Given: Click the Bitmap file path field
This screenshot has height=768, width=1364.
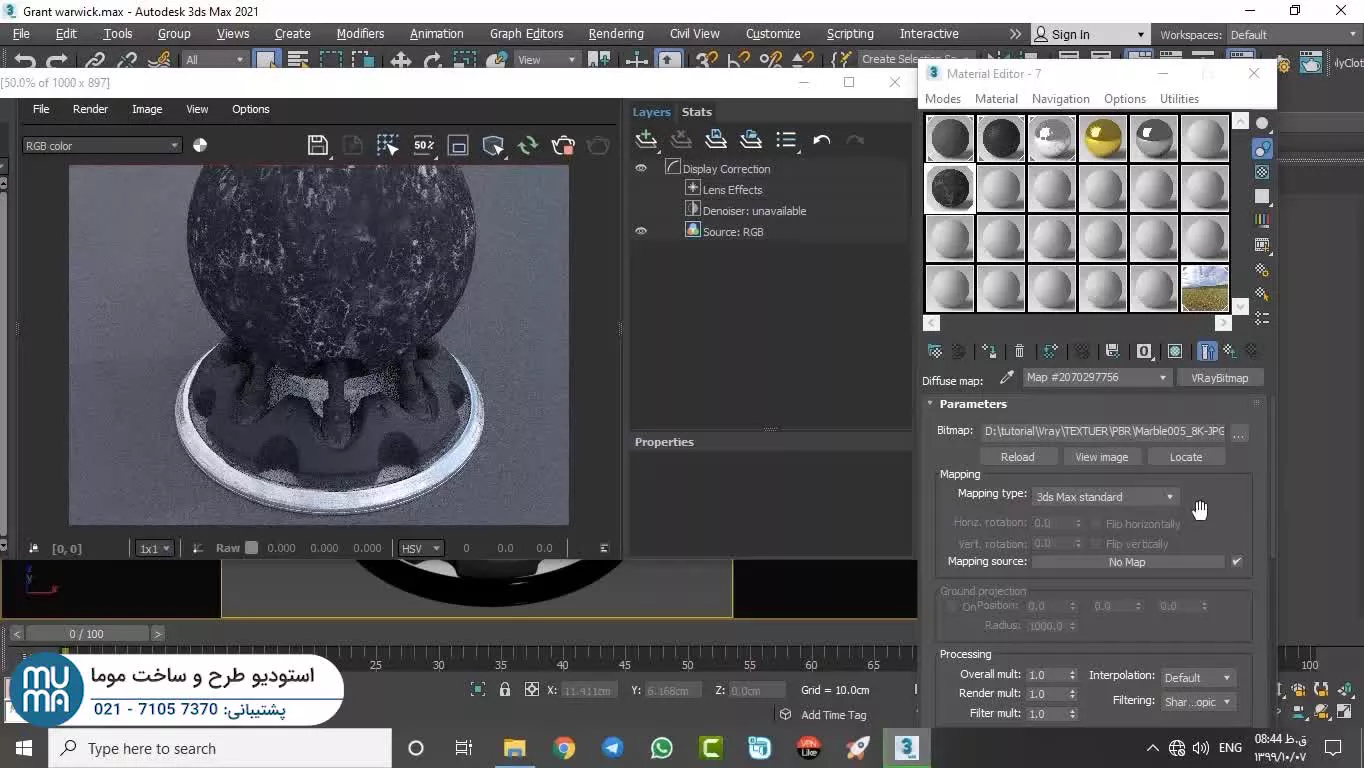Looking at the screenshot, I should pos(1104,432).
